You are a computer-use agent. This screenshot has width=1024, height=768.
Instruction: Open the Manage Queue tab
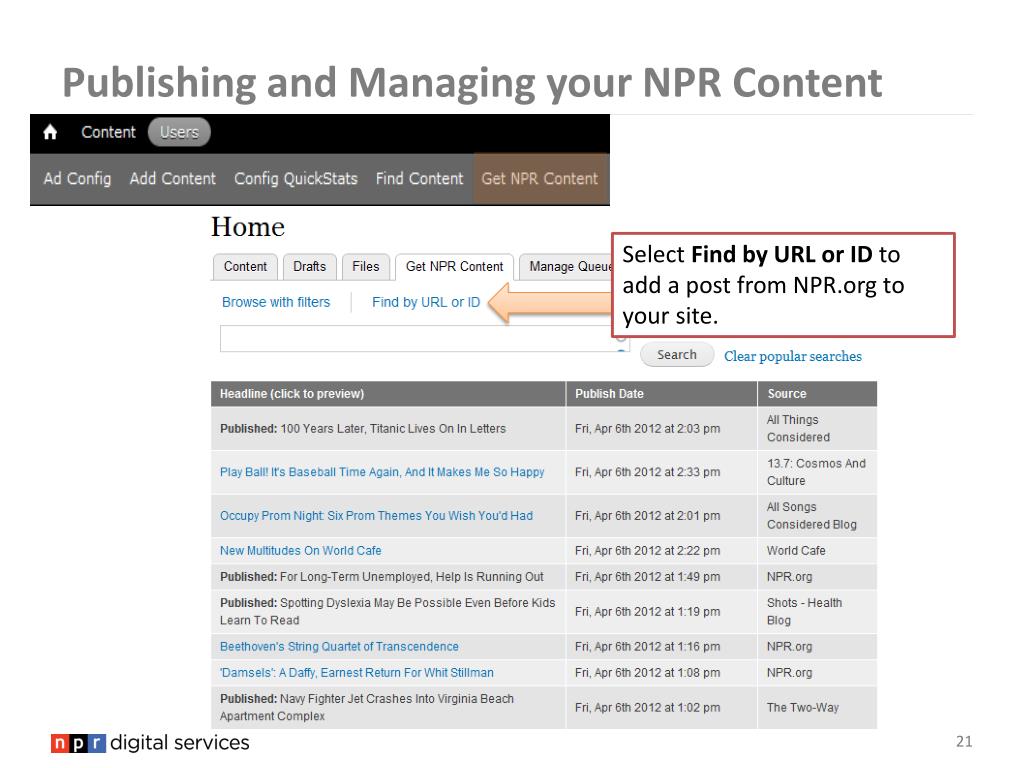click(x=566, y=267)
